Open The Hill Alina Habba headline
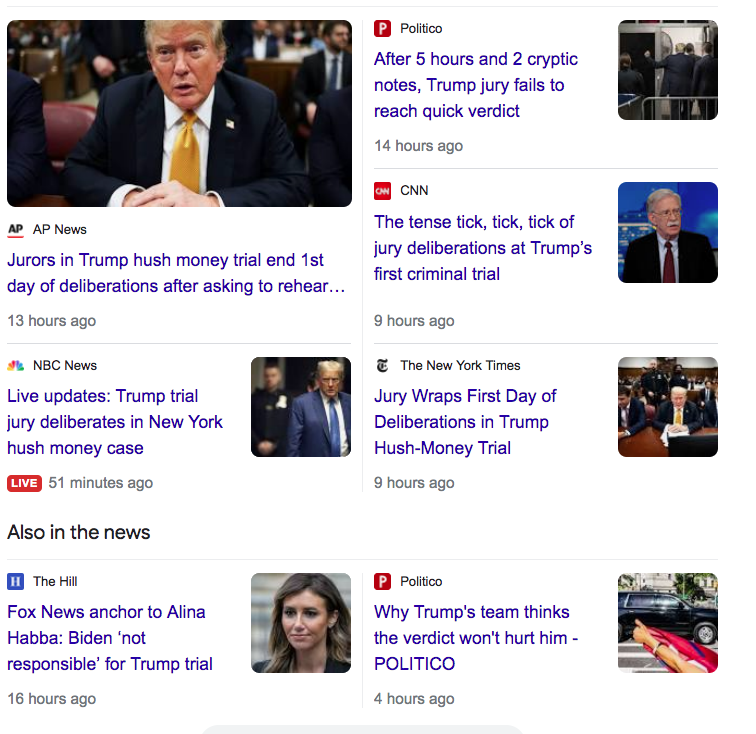The width and height of the screenshot is (756, 734). 110,638
